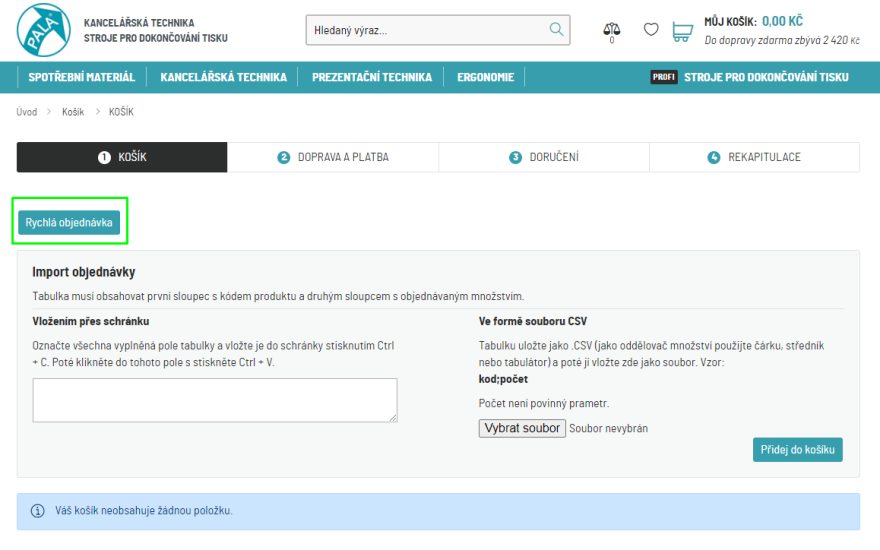Go to Úvod breadcrumb

tap(26, 112)
